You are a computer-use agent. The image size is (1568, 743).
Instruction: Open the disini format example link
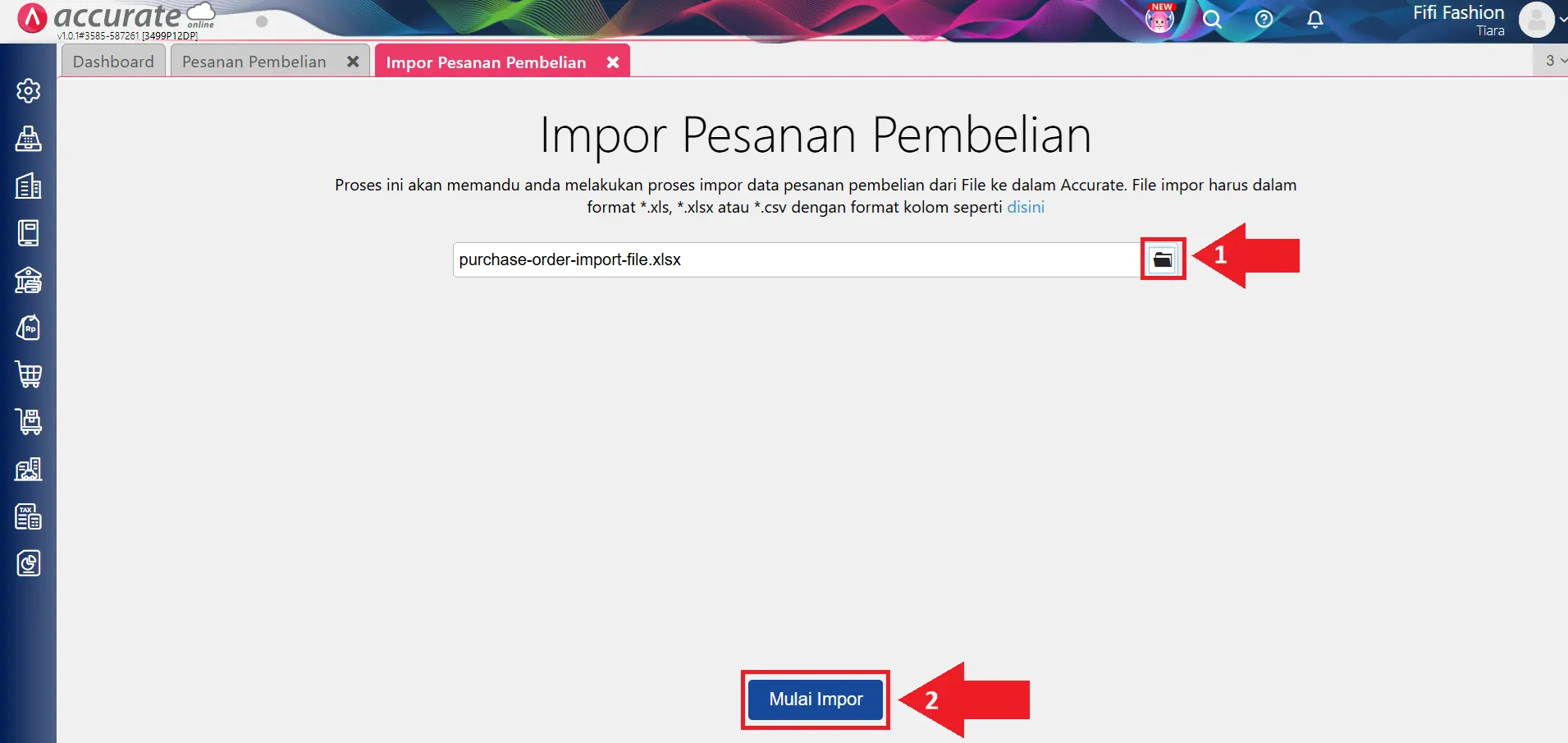point(1025,207)
